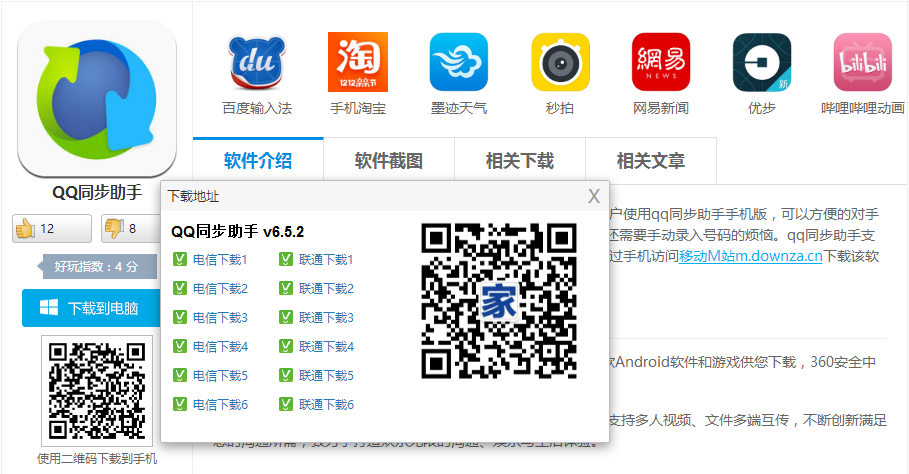Open the 优步 Uber app icon
The image size is (909, 474).
coord(762,62)
